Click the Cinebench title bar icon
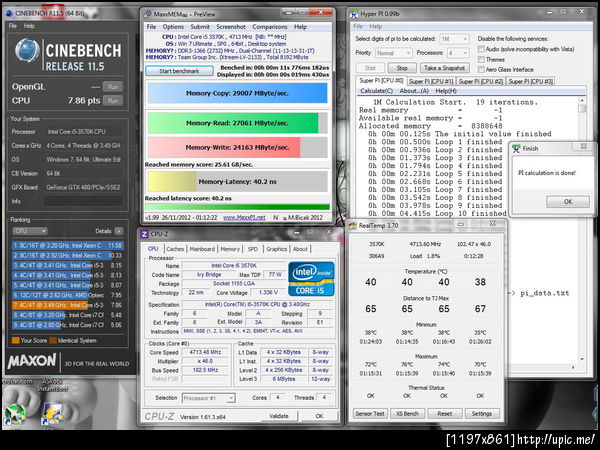The width and height of the screenshot is (600, 450). click(x=10, y=13)
